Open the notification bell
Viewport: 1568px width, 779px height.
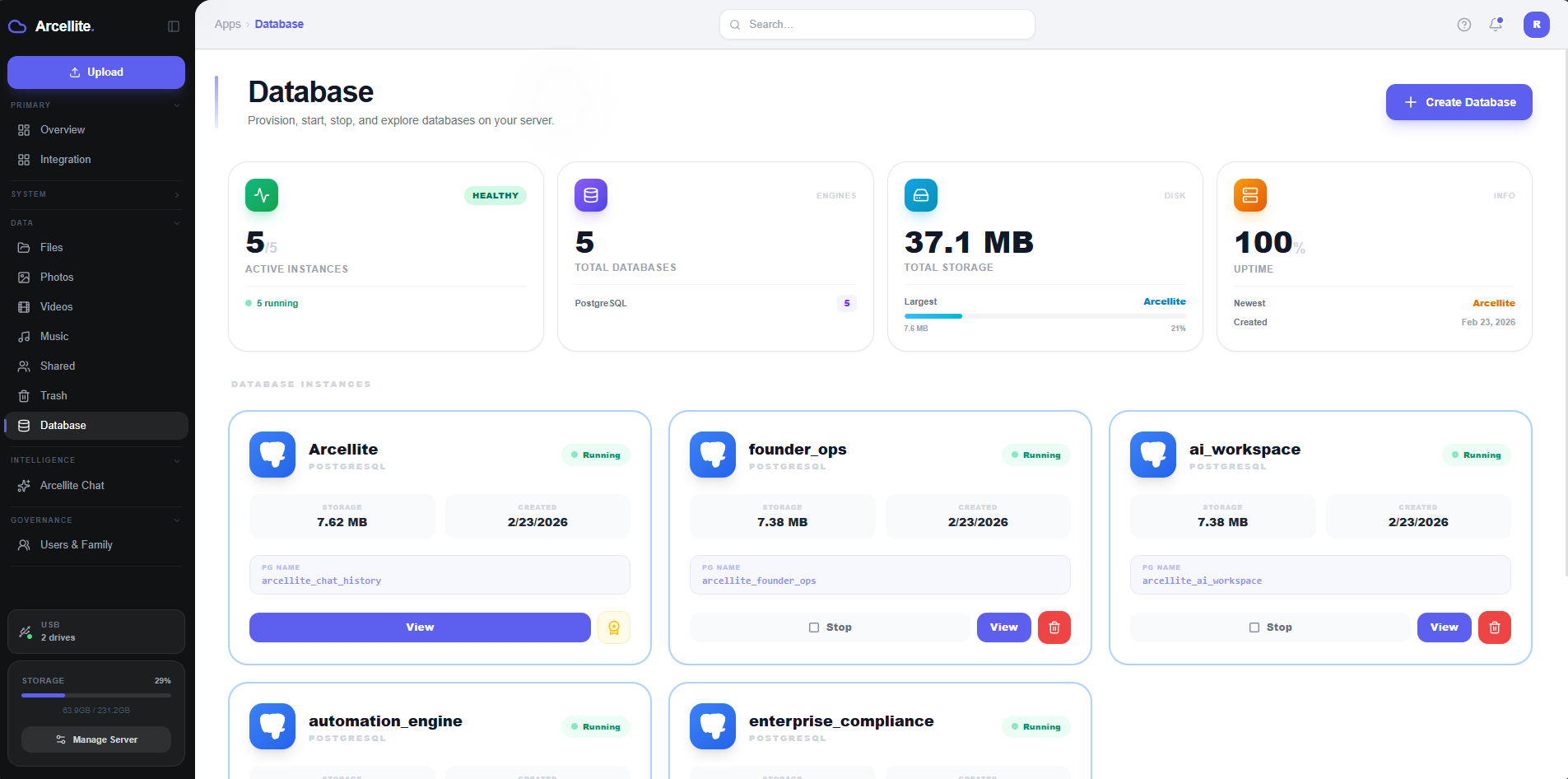[x=1496, y=25]
